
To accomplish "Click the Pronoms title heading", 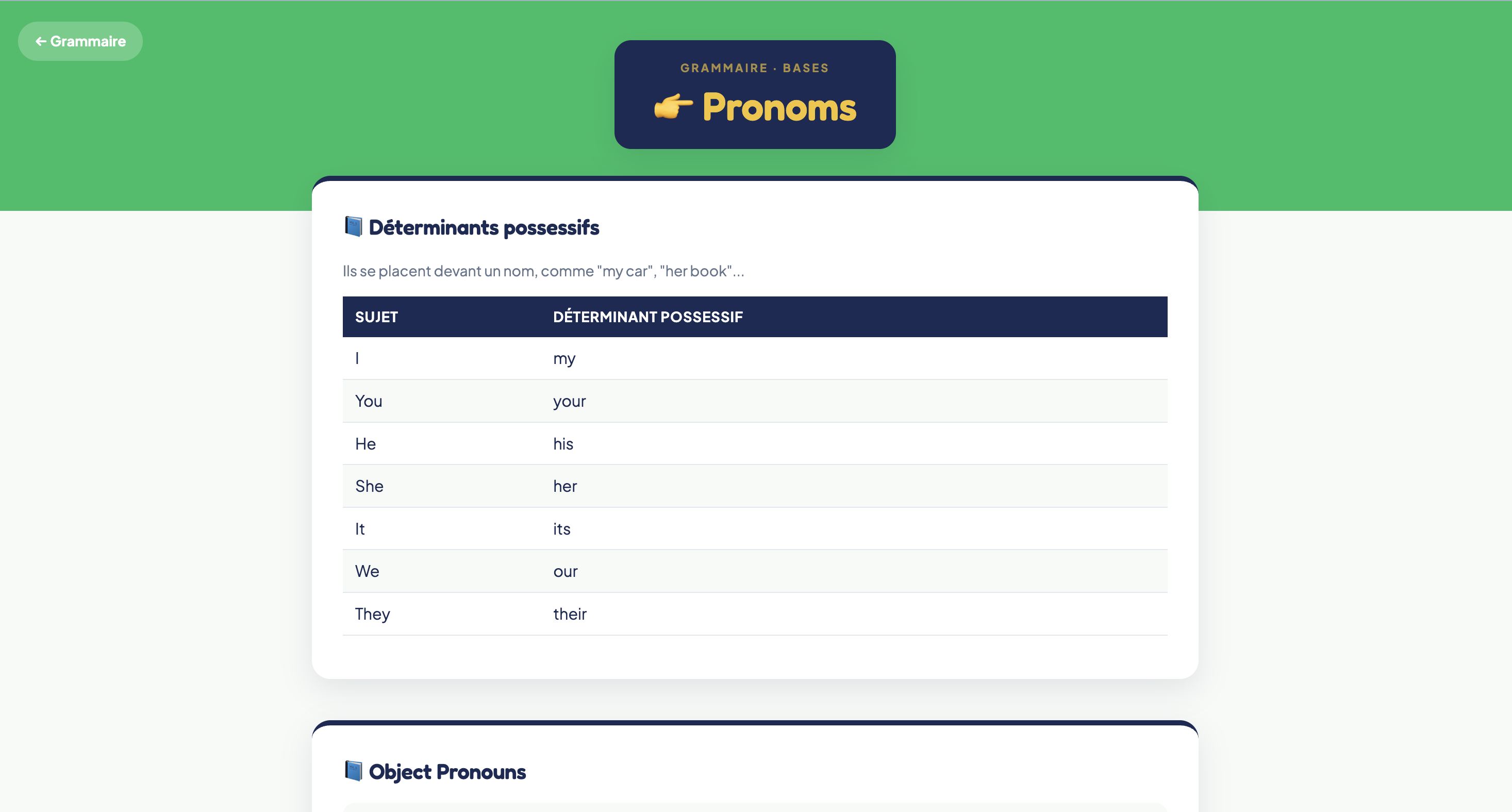I will click(779, 107).
